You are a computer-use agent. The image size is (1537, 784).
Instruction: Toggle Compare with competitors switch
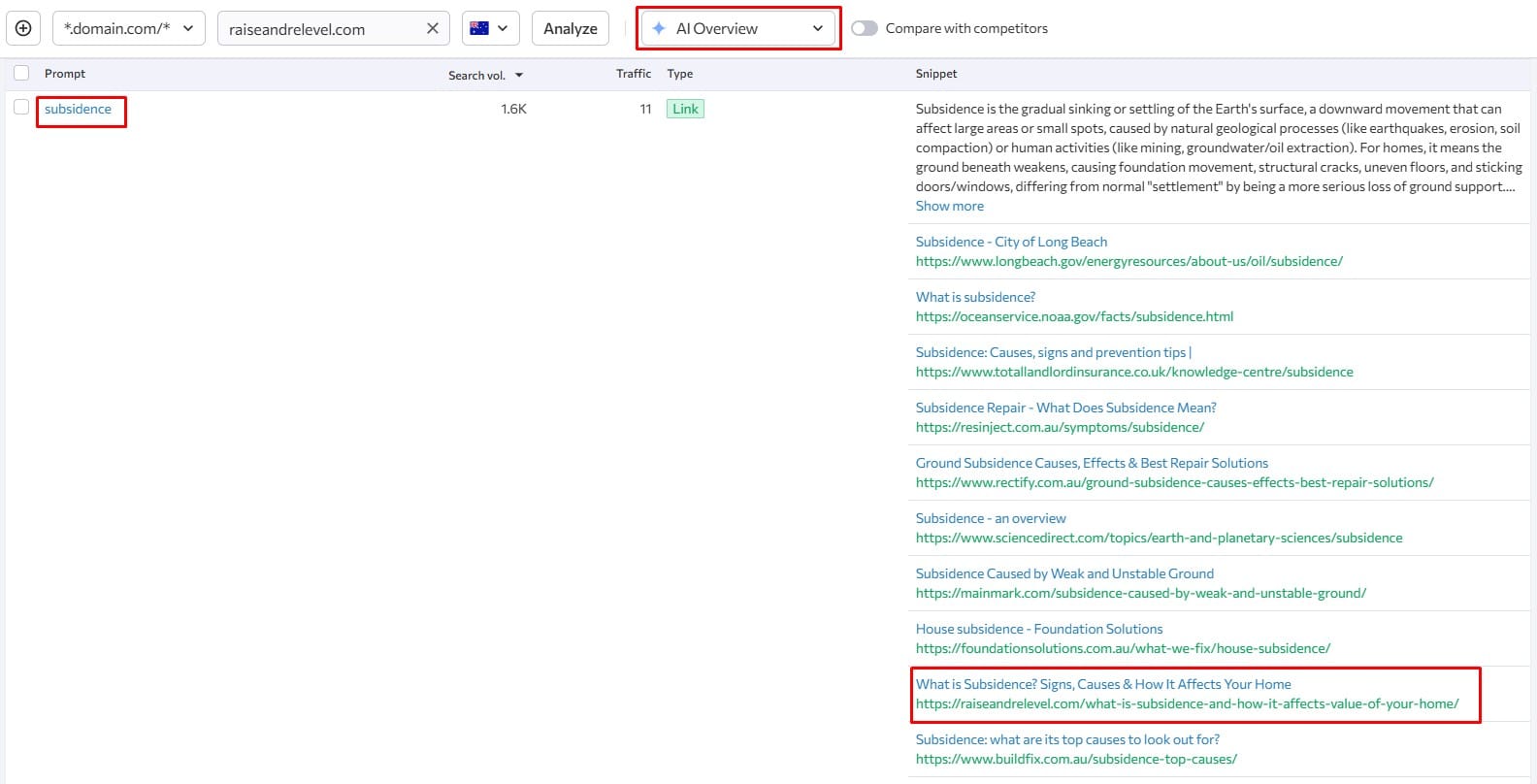tap(864, 28)
